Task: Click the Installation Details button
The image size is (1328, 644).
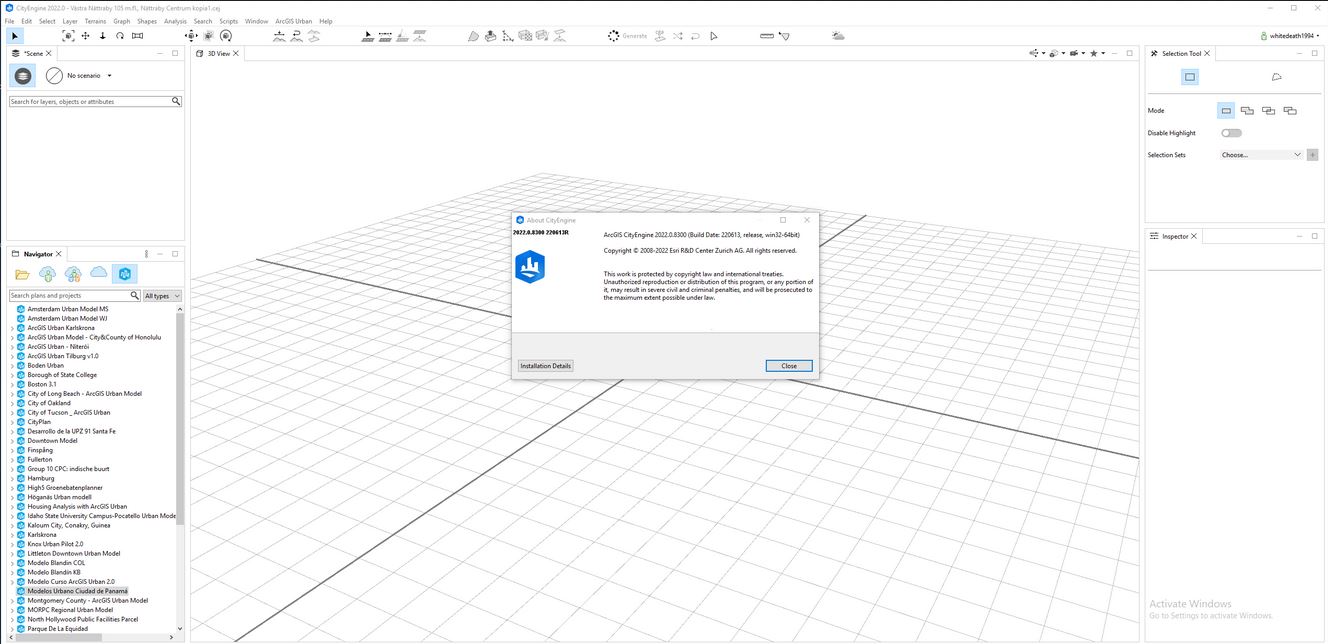Action: (545, 365)
